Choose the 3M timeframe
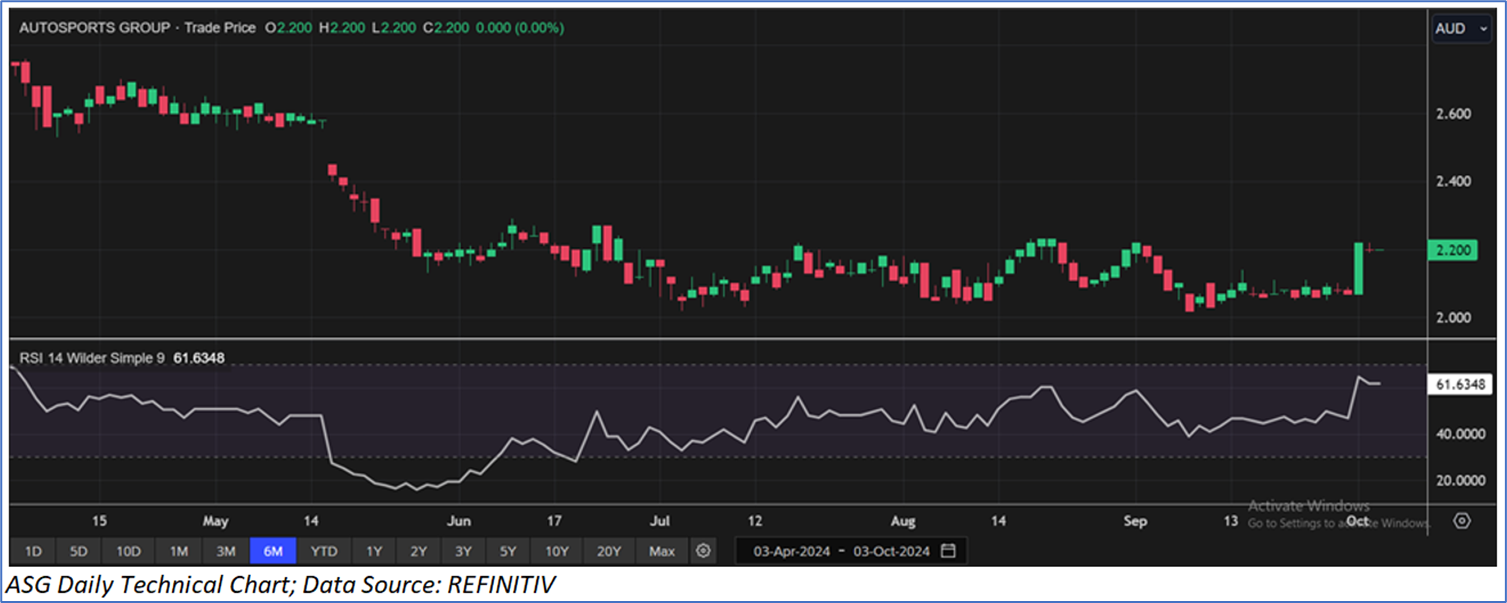Image resolution: width=1507 pixels, height=603 pixels. (x=226, y=551)
